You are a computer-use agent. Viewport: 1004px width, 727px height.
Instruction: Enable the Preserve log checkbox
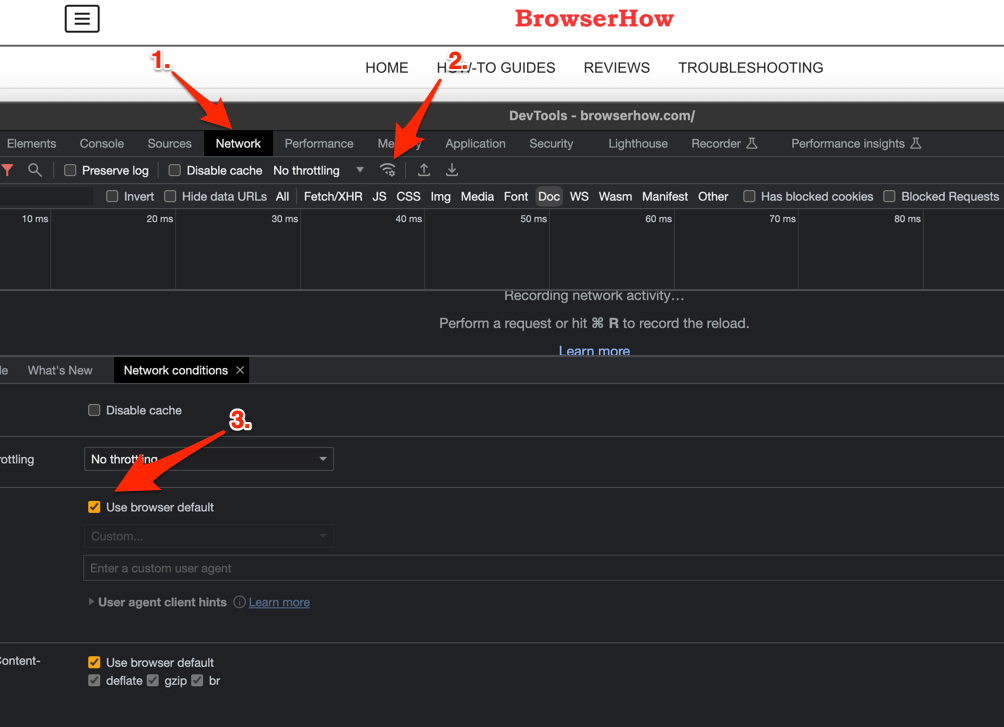[70, 170]
